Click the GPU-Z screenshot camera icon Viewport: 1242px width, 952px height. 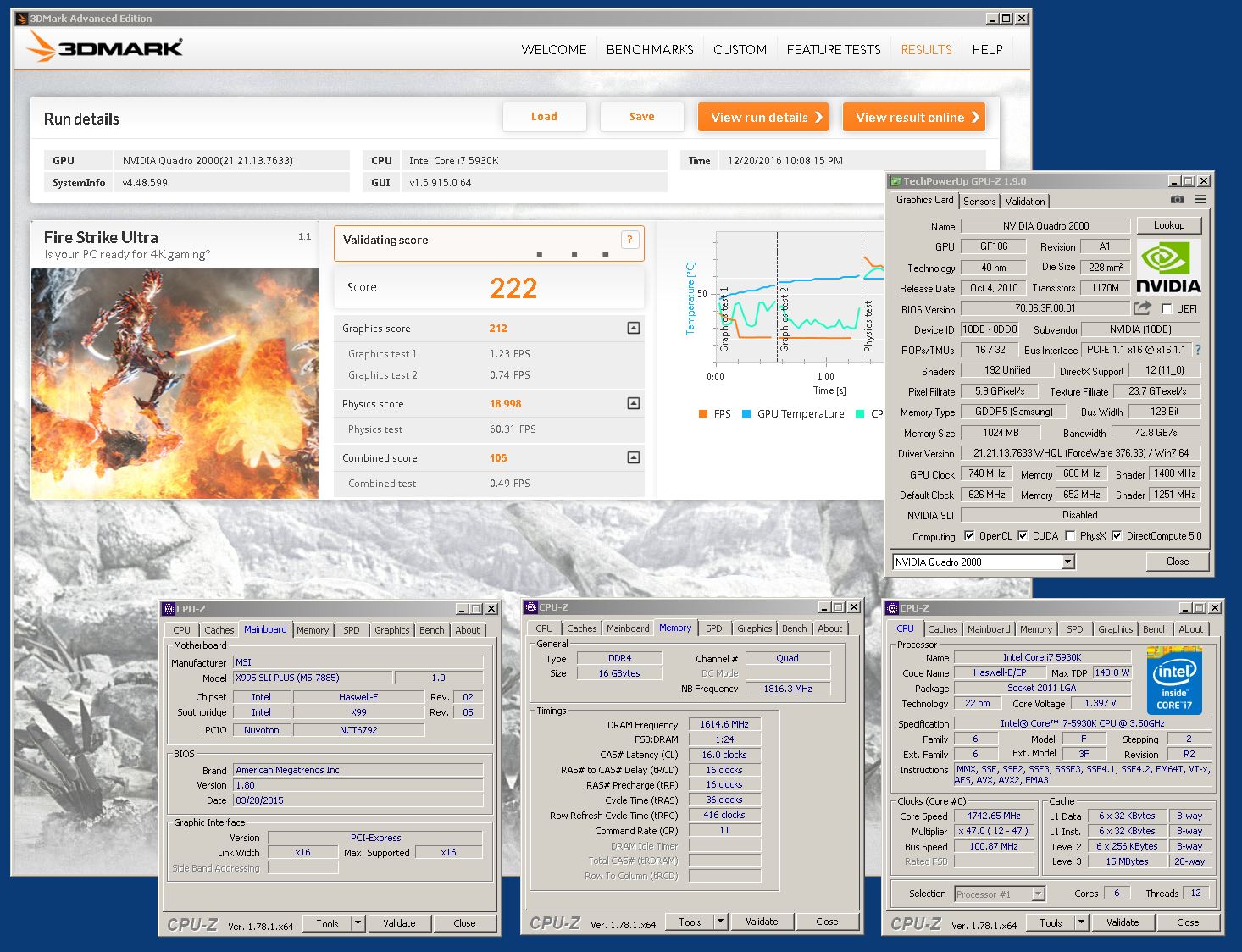tap(1178, 200)
